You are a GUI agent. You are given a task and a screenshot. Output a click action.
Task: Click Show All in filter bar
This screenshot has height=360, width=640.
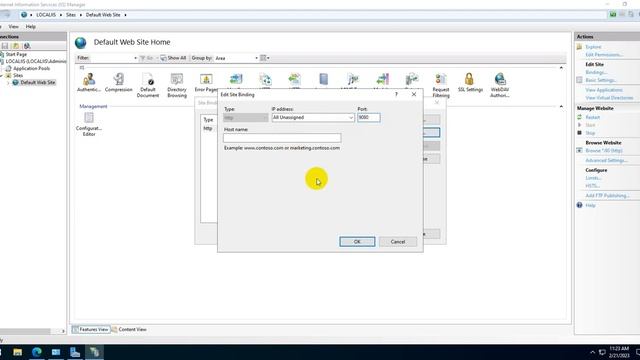click(173, 58)
